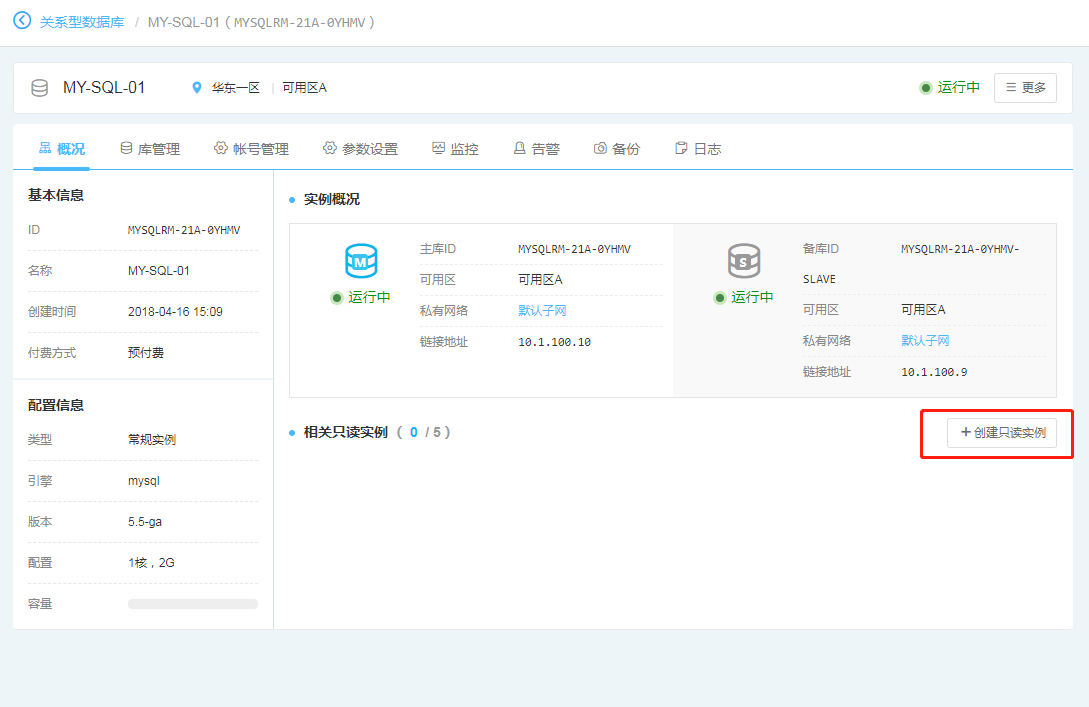Viewport: 1089px width, 707px height.
Task: Click master 可用区 value 可用区A
Action: coord(540,280)
